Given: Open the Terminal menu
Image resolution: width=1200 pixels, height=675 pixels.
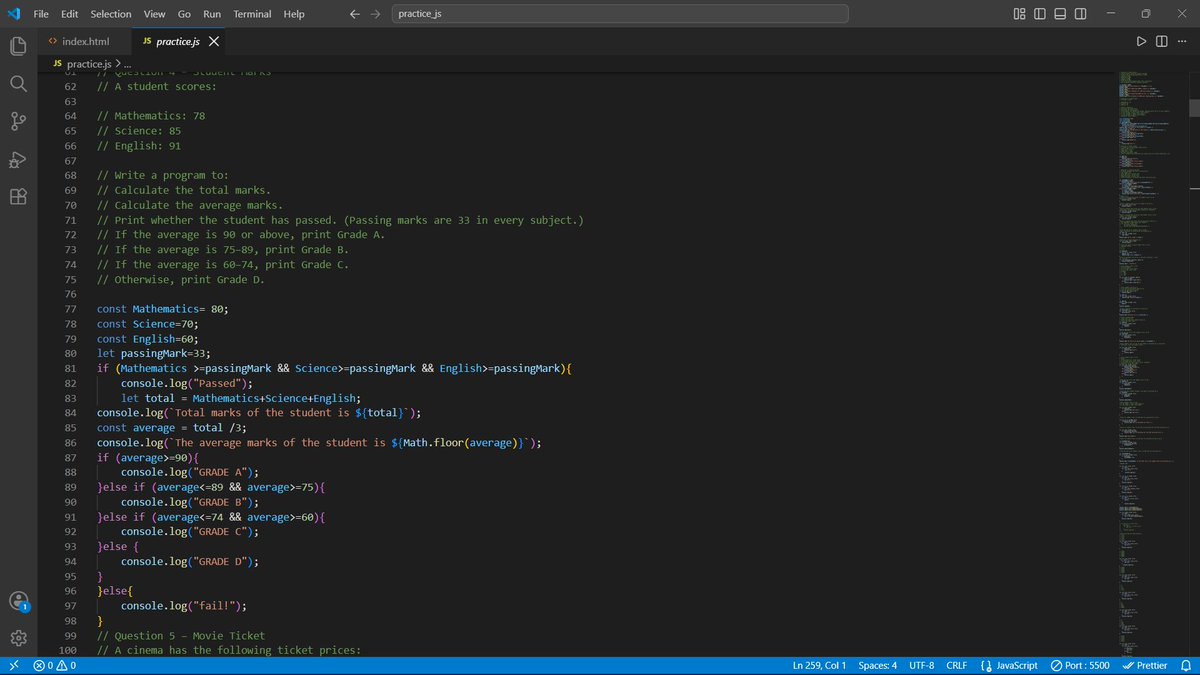Looking at the screenshot, I should pyautogui.click(x=253, y=14).
